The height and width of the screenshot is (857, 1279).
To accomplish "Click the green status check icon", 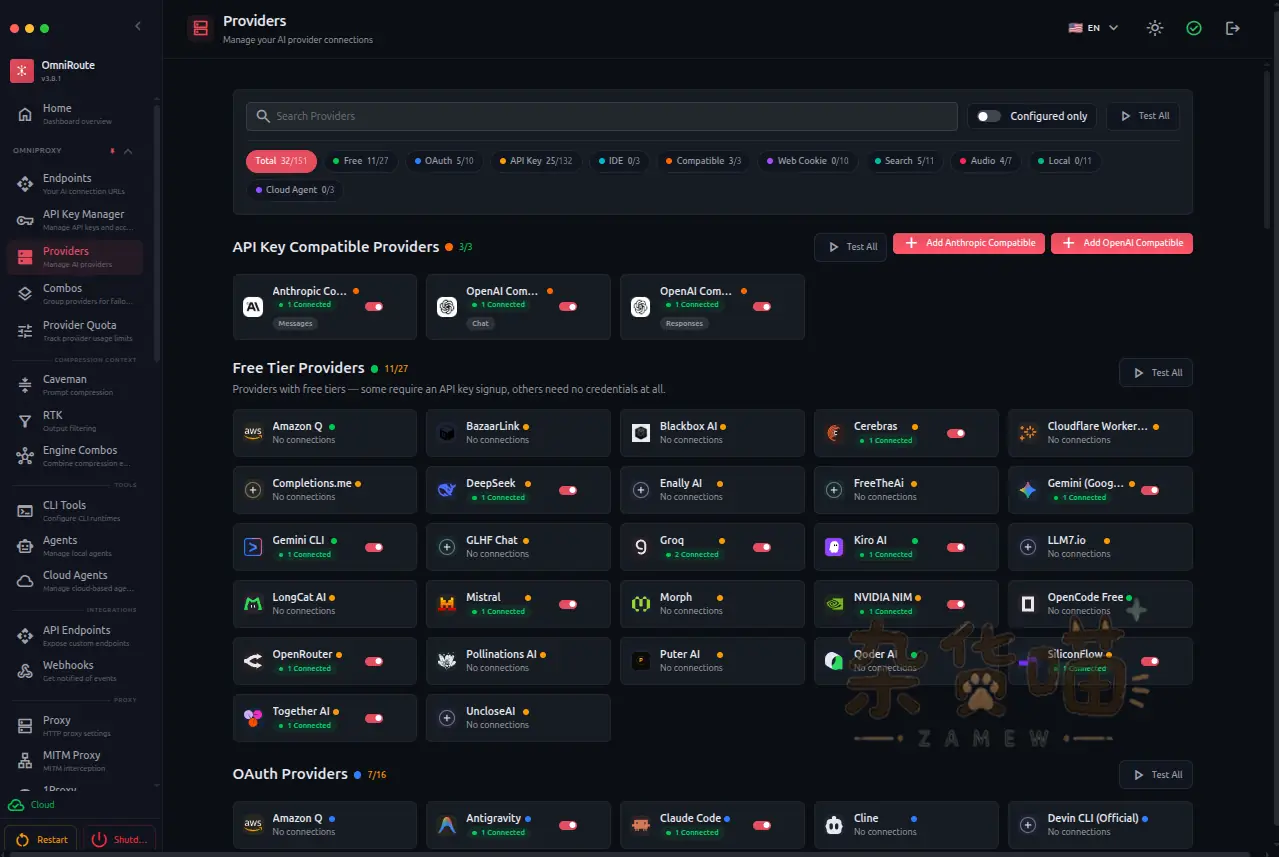I will point(1194,28).
